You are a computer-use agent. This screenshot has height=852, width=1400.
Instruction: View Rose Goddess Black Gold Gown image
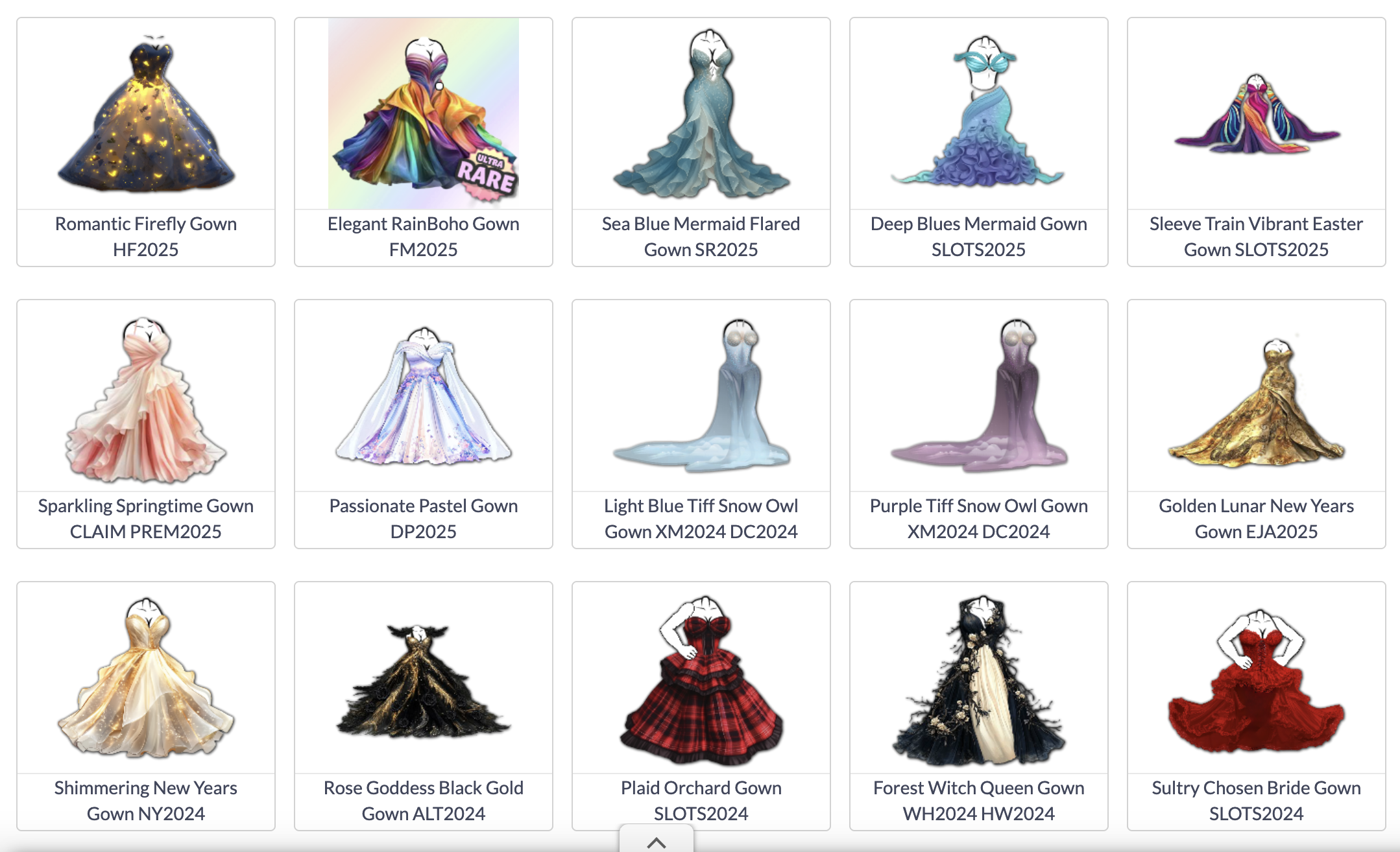pos(423,681)
